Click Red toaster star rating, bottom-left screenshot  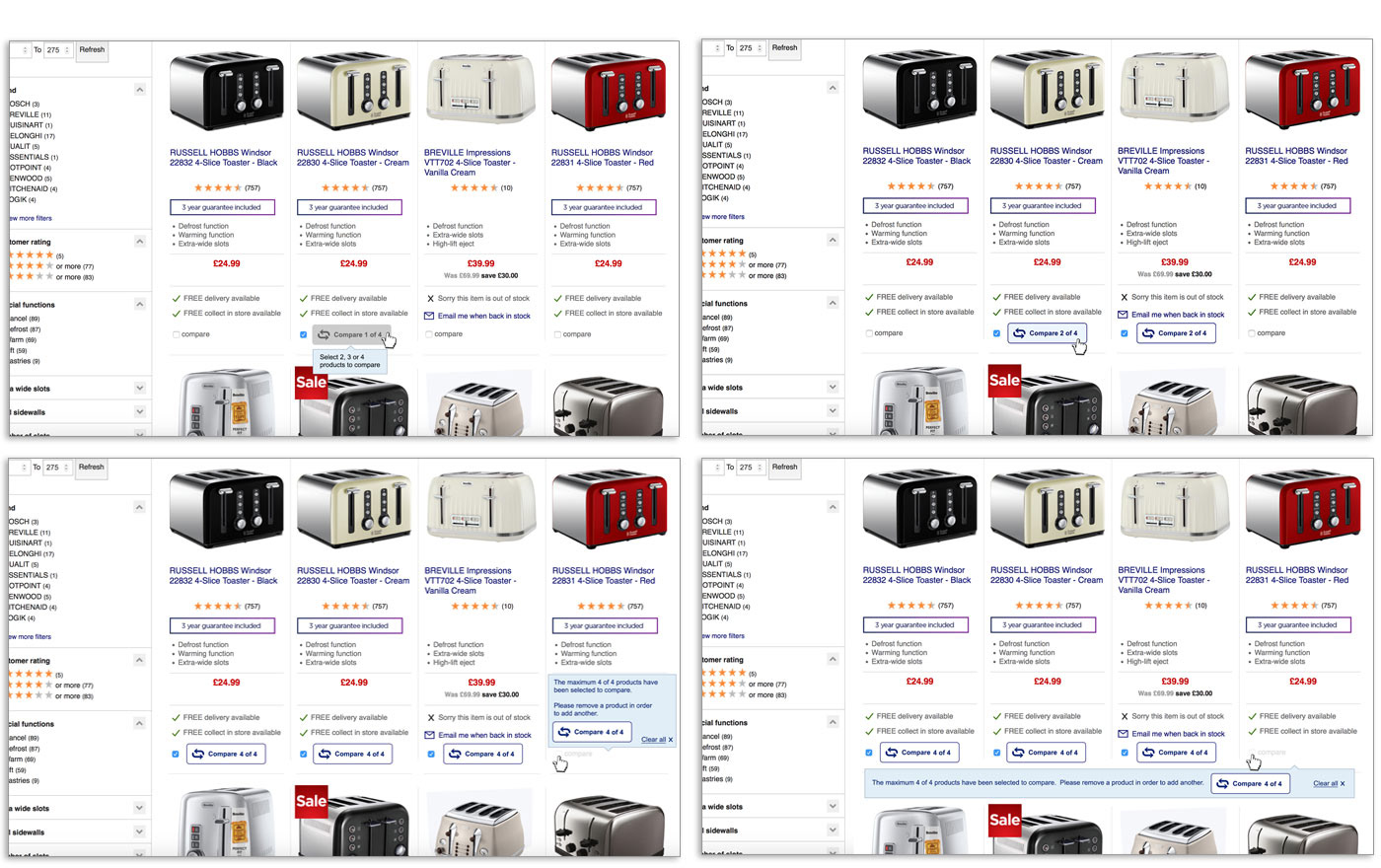(x=602, y=607)
